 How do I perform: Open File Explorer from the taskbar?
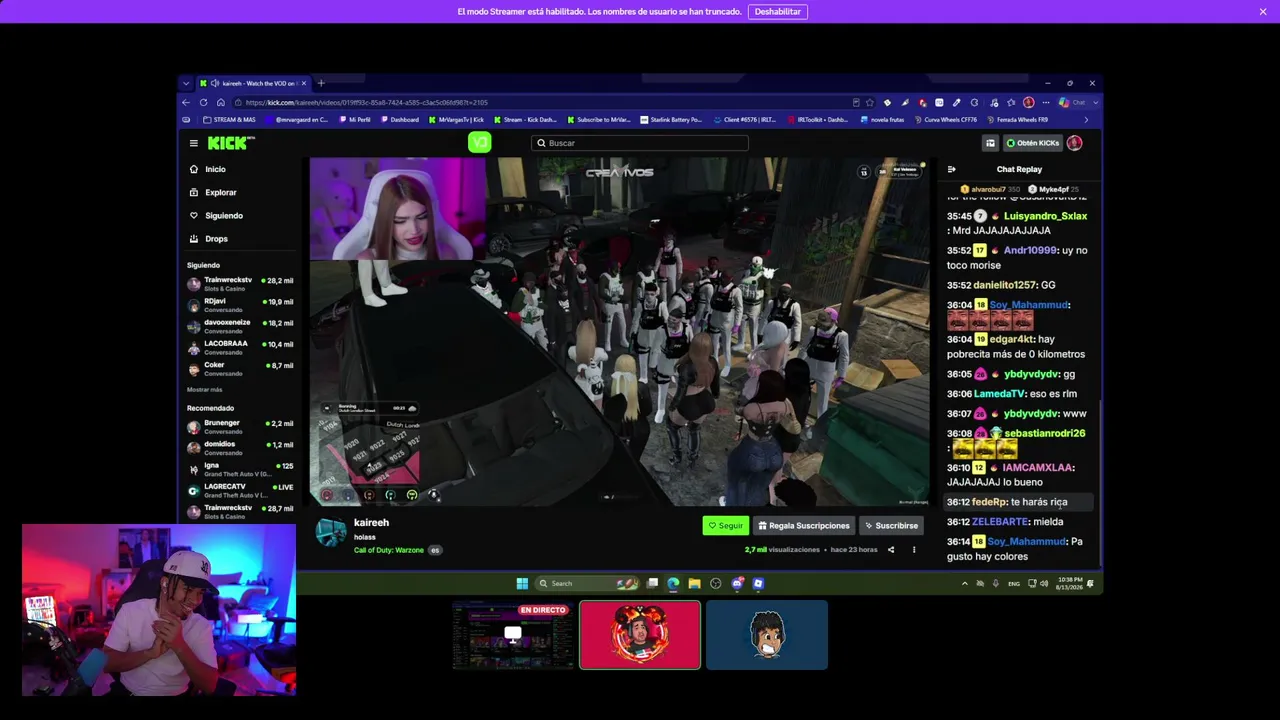[x=694, y=583]
